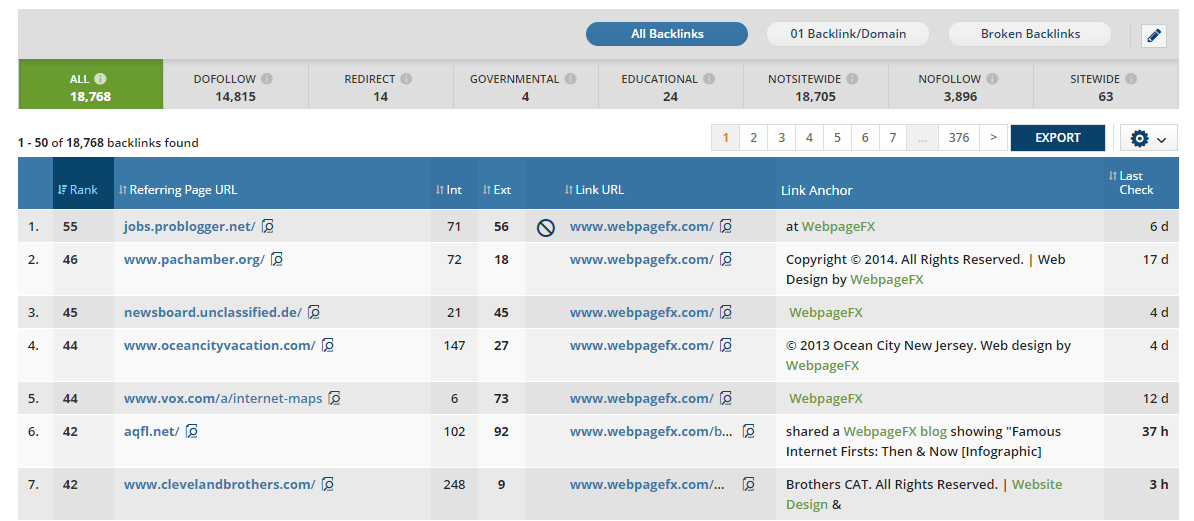Open www.vox.com/a/internet-maps link

click(x=223, y=398)
